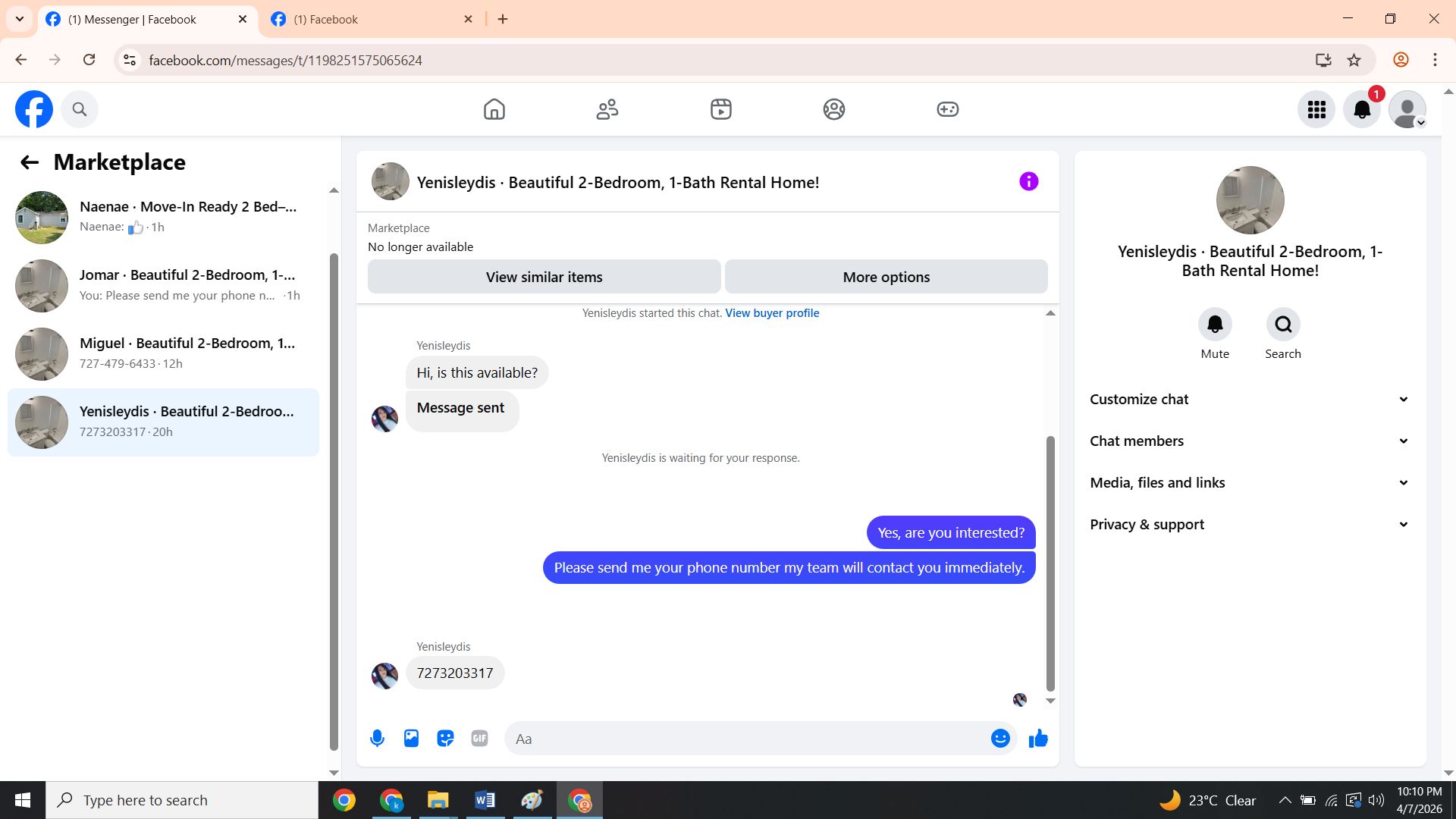Viewport: 1456px width, 819px height.
Task: Open View buyer profile link
Action: pyautogui.click(x=772, y=312)
